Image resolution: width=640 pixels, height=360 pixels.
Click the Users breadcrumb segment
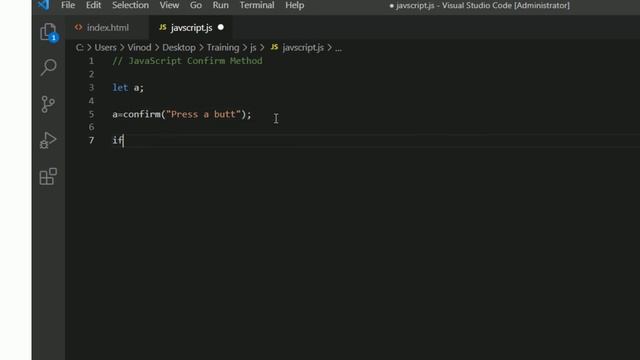point(105,48)
